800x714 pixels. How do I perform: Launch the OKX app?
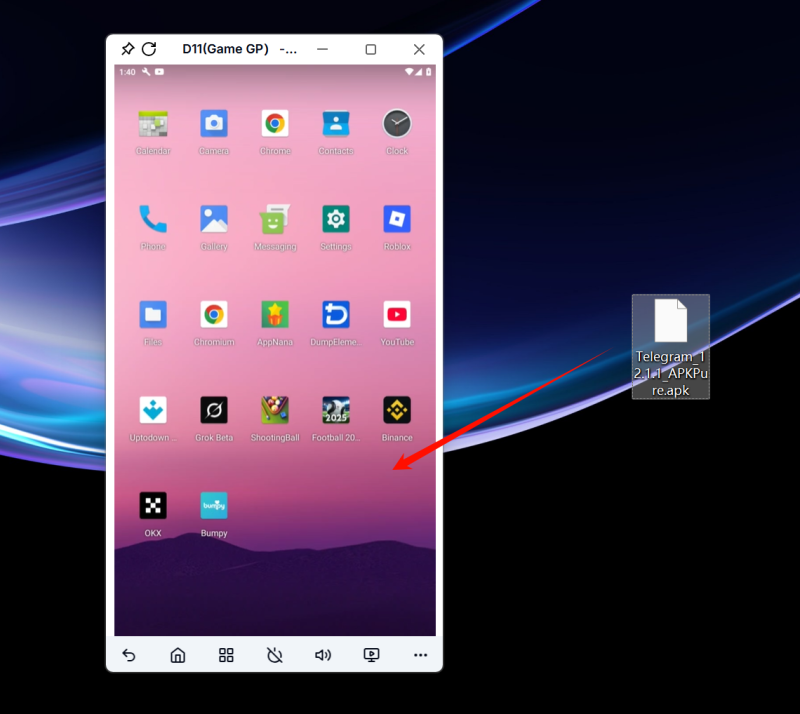point(153,506)
